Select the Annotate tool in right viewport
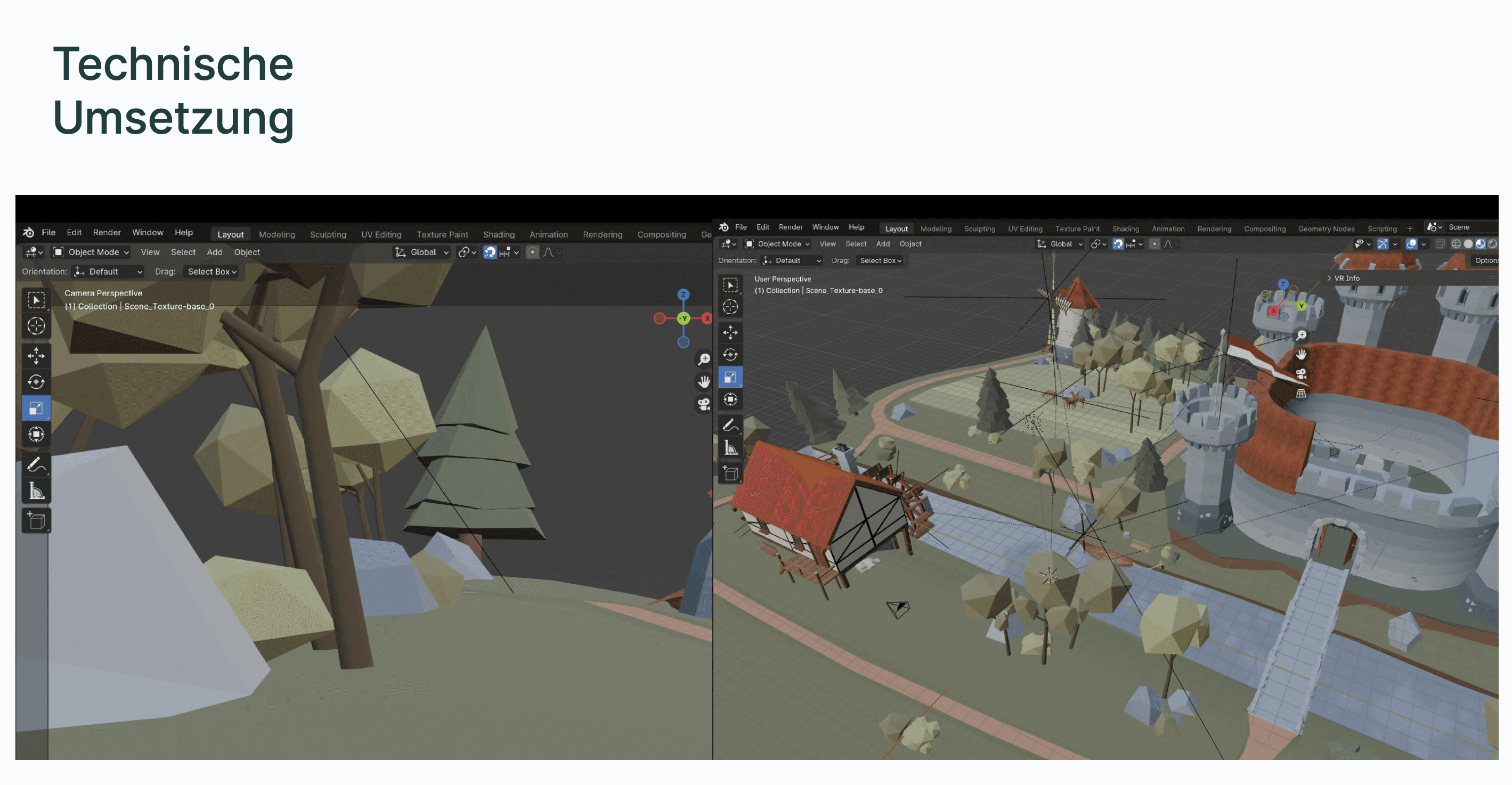This screenshot has width=1512, height=785. click(x=730, y=426)
